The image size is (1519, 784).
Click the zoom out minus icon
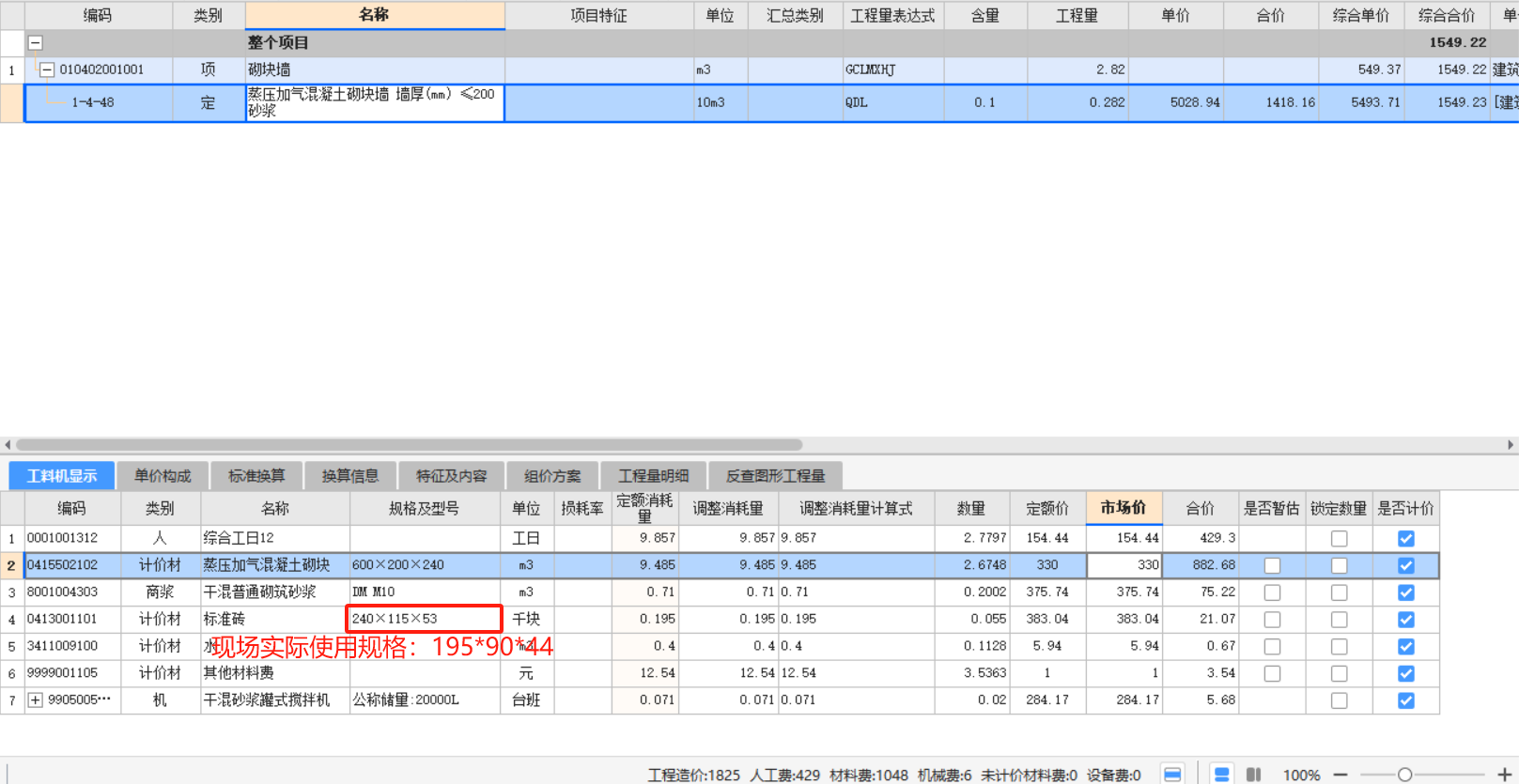pyautogui.click(x=1341, y=775)
